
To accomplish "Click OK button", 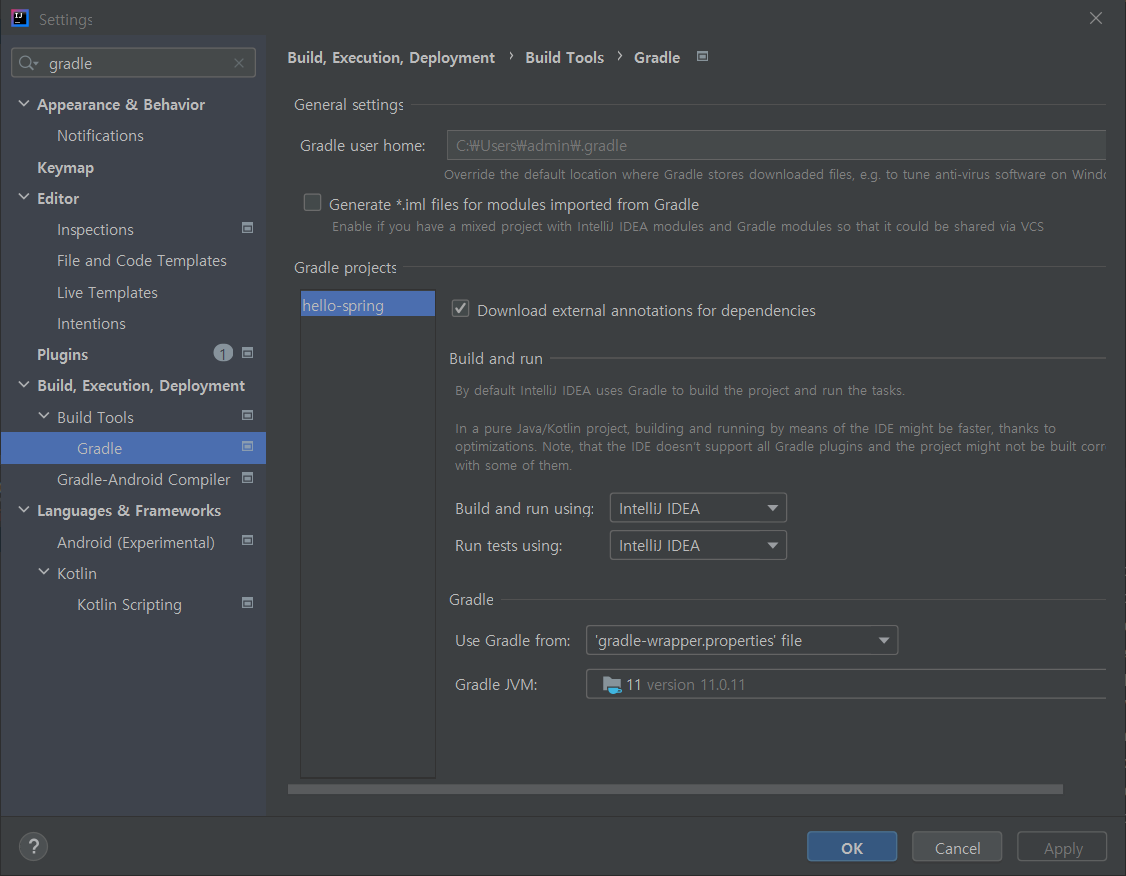I will 852,847.
